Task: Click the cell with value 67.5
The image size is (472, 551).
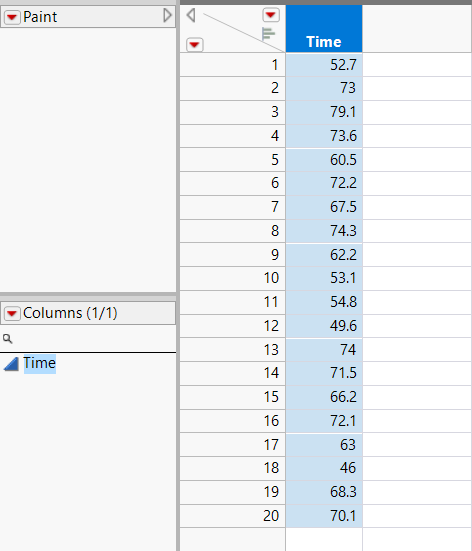Action: point(324,207)
